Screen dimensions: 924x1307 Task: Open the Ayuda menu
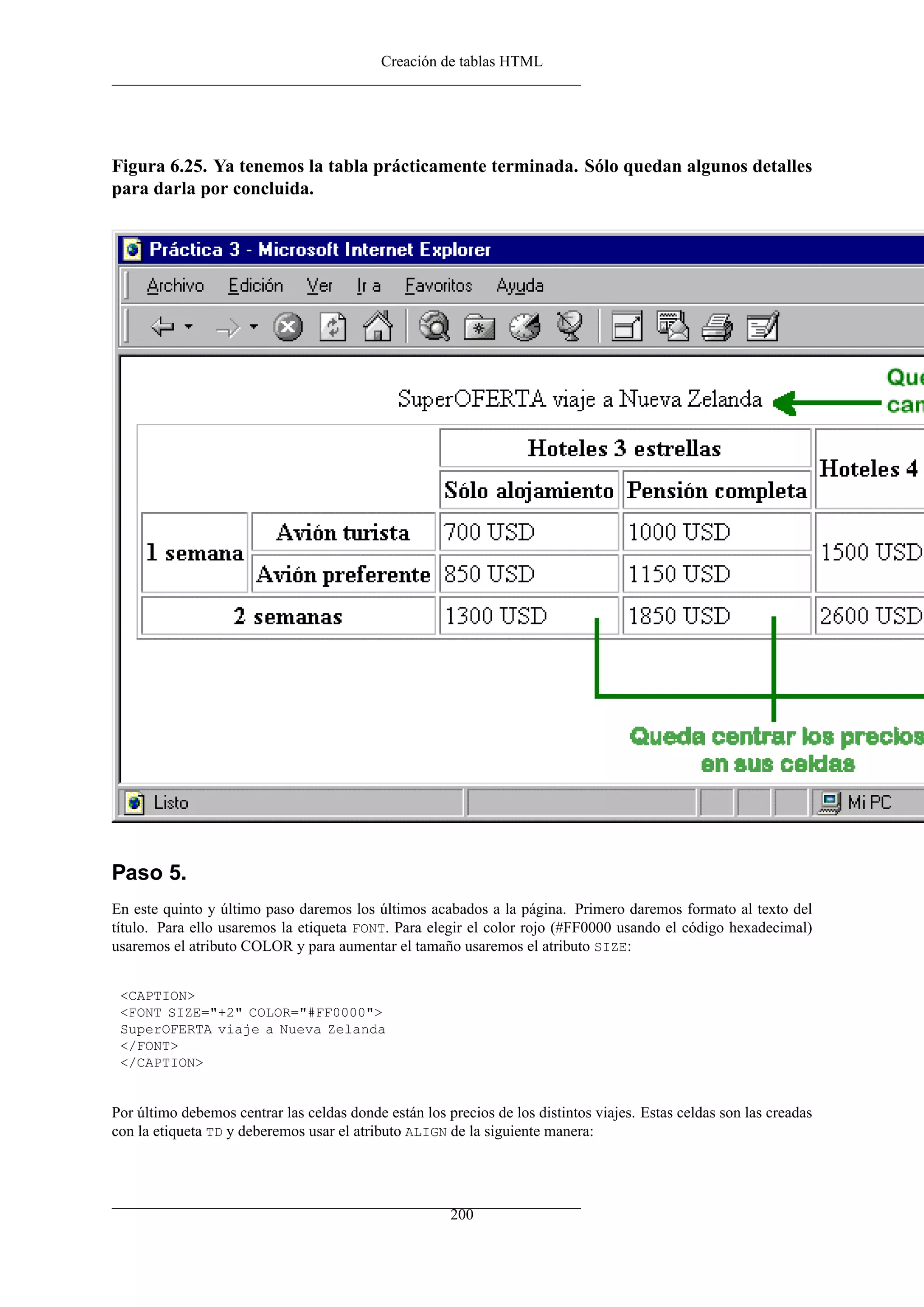point(520,286)
